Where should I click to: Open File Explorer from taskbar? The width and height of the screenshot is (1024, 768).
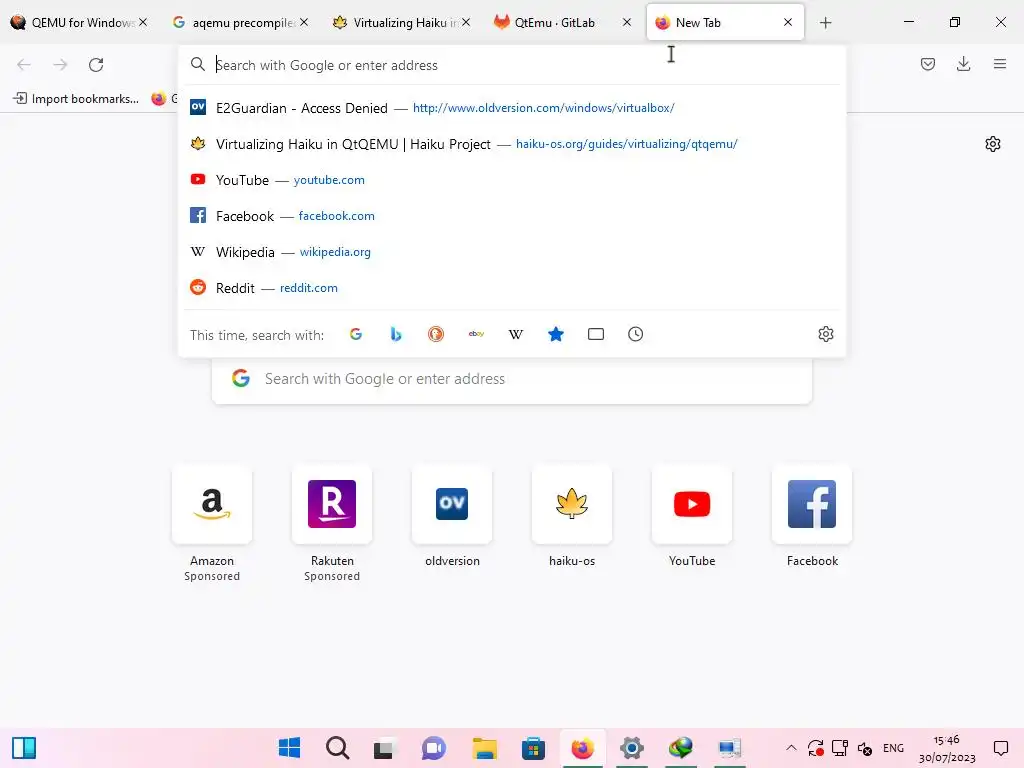tap(485, 748)
